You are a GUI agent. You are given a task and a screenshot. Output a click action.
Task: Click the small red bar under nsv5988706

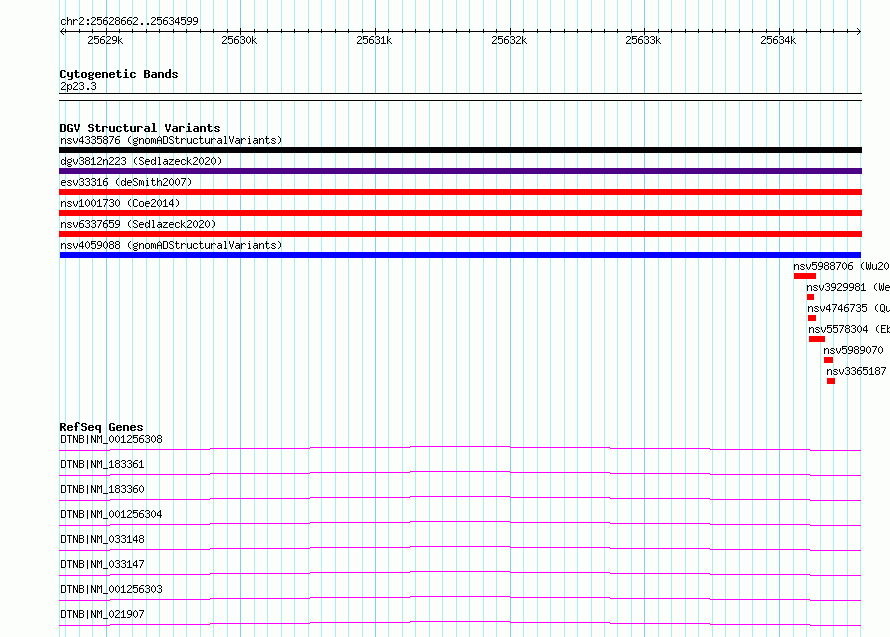click(805, 276)
